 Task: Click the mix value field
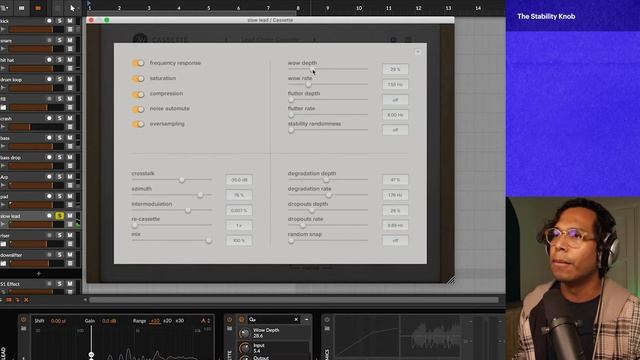(239, 241)
